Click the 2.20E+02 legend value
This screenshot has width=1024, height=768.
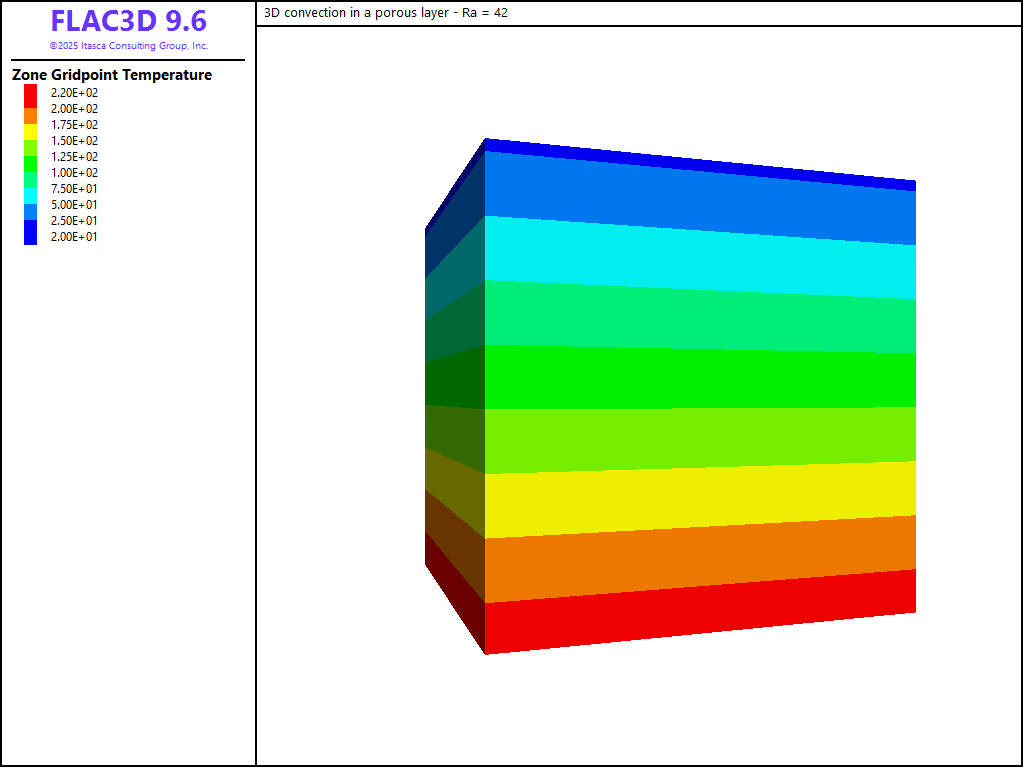click(75, 93)
